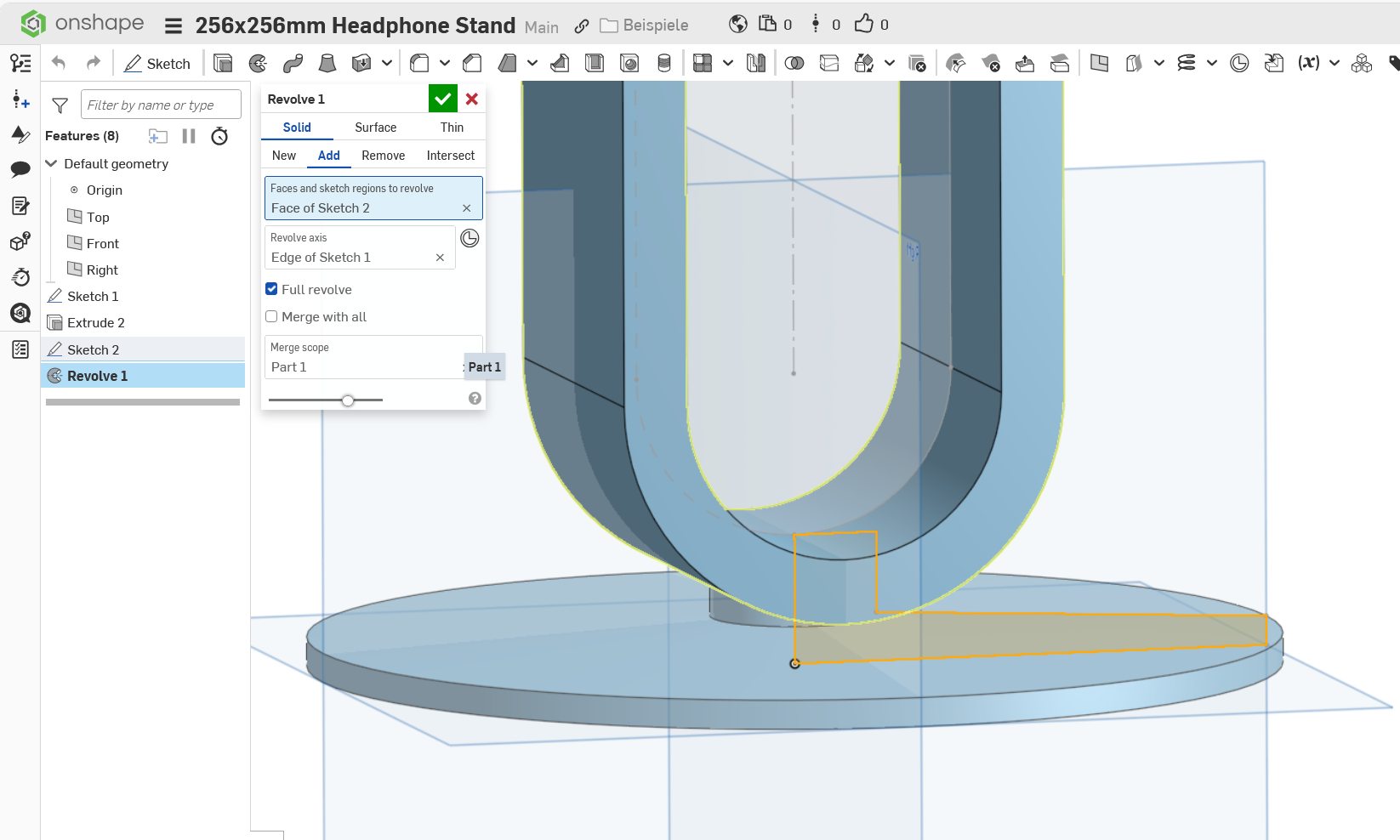Click the Filter by name or type field

pyautogui.click(x=161, y=105)
